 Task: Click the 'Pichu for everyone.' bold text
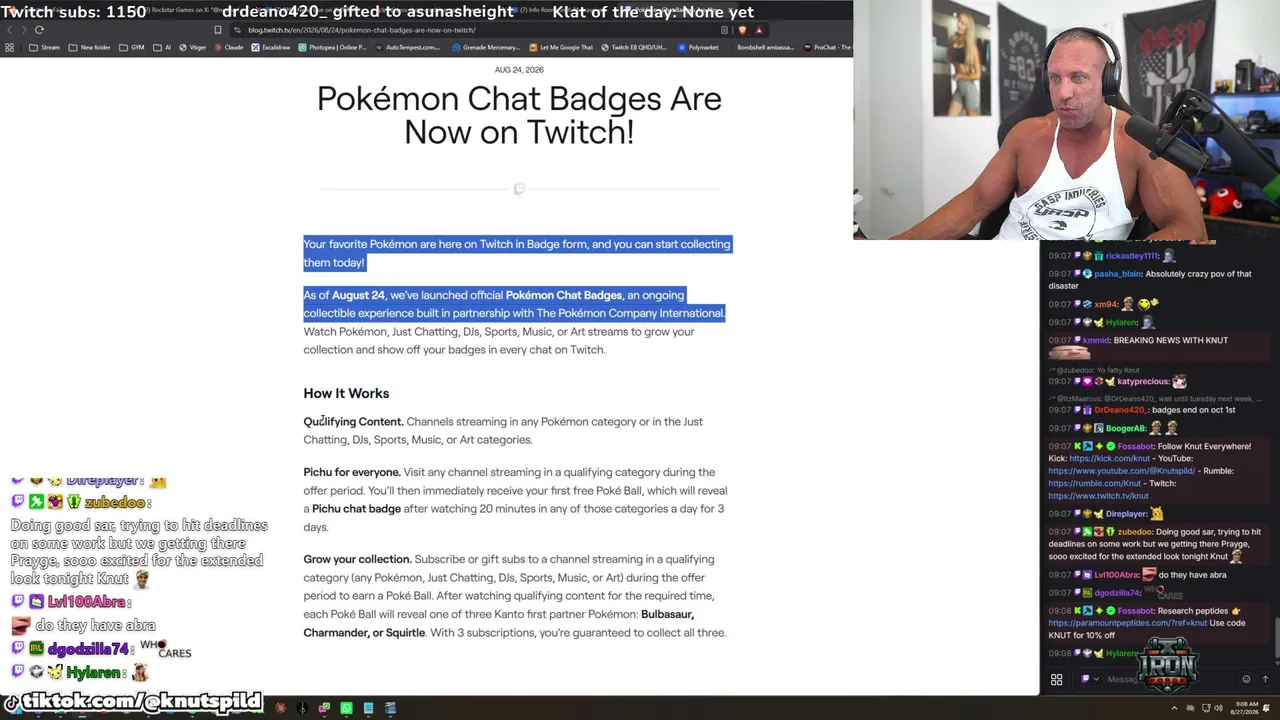pos(352,472)
